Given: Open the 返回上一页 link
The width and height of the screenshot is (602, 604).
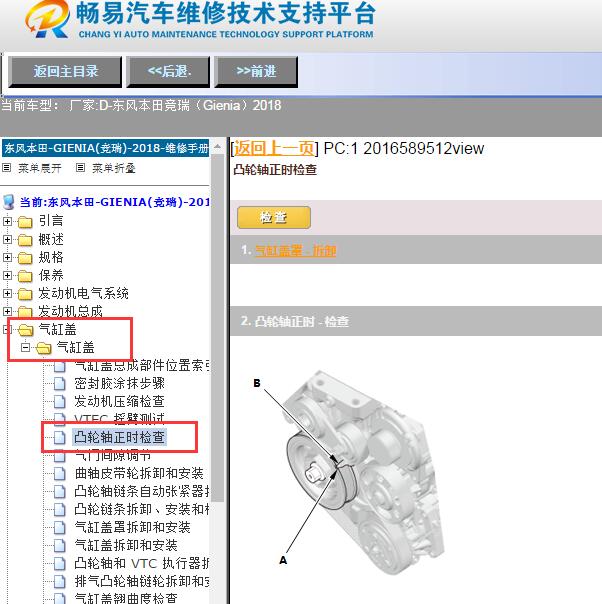Looking at the screenshot, I should [x=274, y=148].
